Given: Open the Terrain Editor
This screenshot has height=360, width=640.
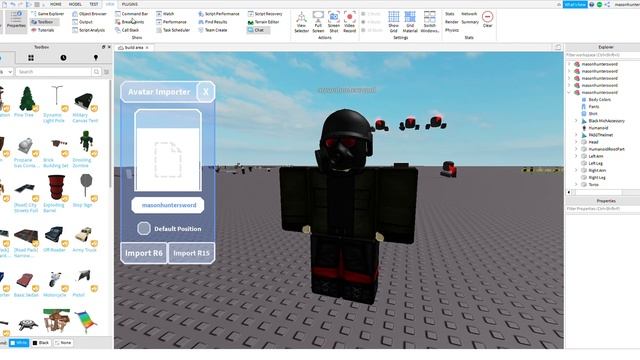Looking at the screenshot, I should click(263, 22).
